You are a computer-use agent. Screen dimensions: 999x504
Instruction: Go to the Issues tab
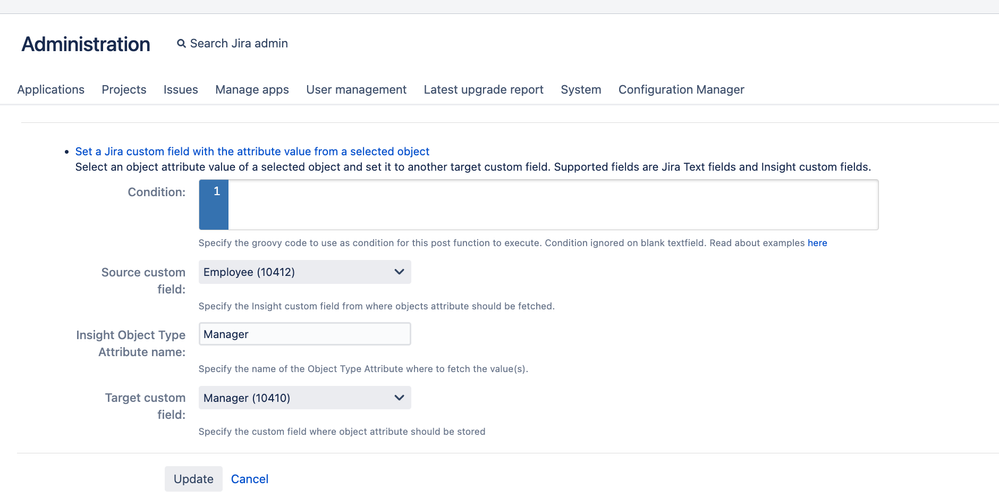pyautogui.click(x=181, y=90)
